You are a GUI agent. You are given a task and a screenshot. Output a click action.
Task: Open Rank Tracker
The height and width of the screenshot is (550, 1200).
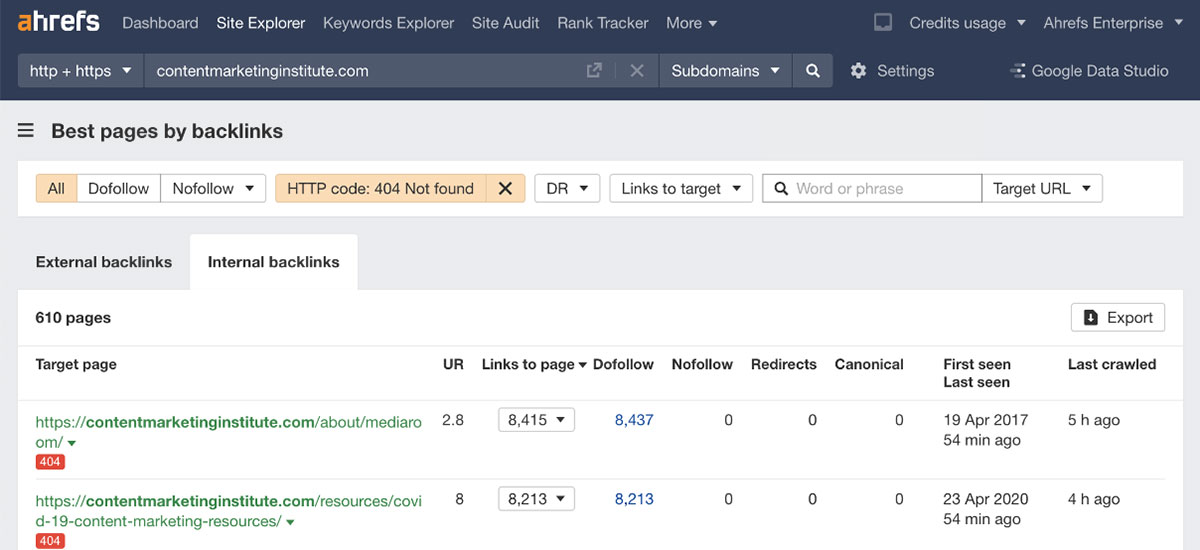pos(603,22)
